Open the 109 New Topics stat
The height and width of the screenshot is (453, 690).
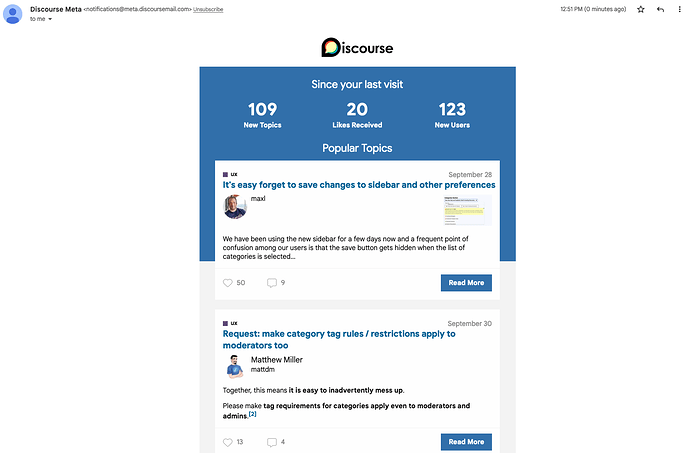262,115
